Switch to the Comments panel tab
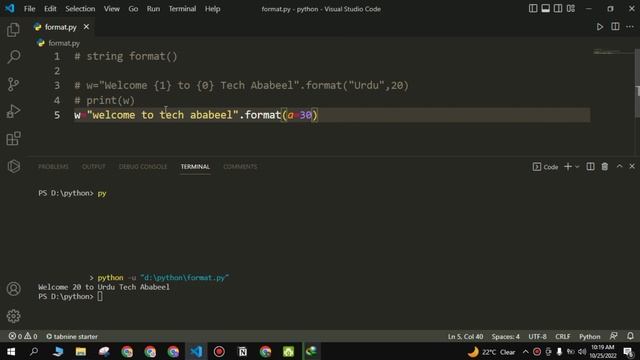The height and width of the screenshot is (360, 640). coord(240,167)
